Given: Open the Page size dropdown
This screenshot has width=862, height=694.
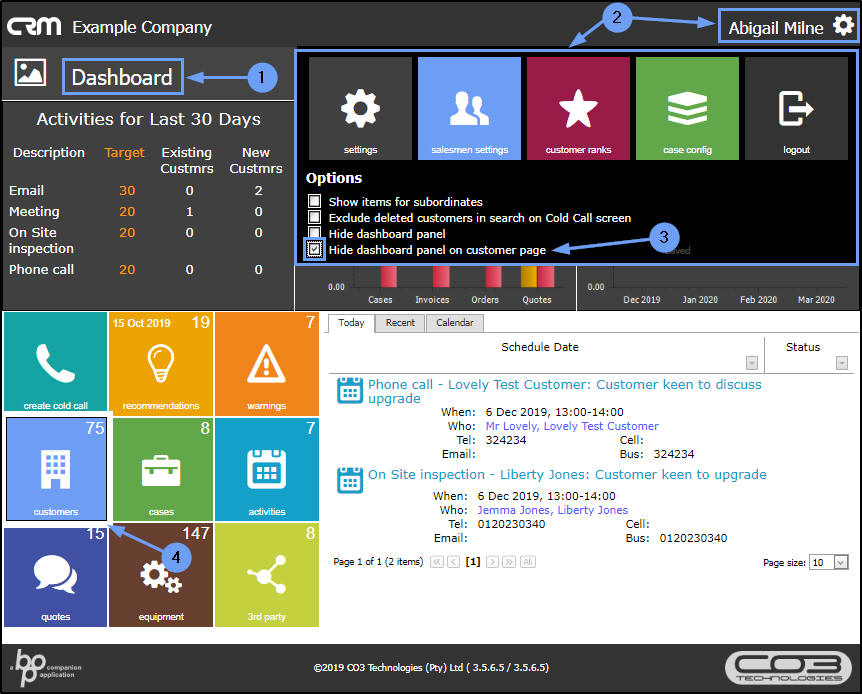Looking at the screenshot, I should point(841,562).
